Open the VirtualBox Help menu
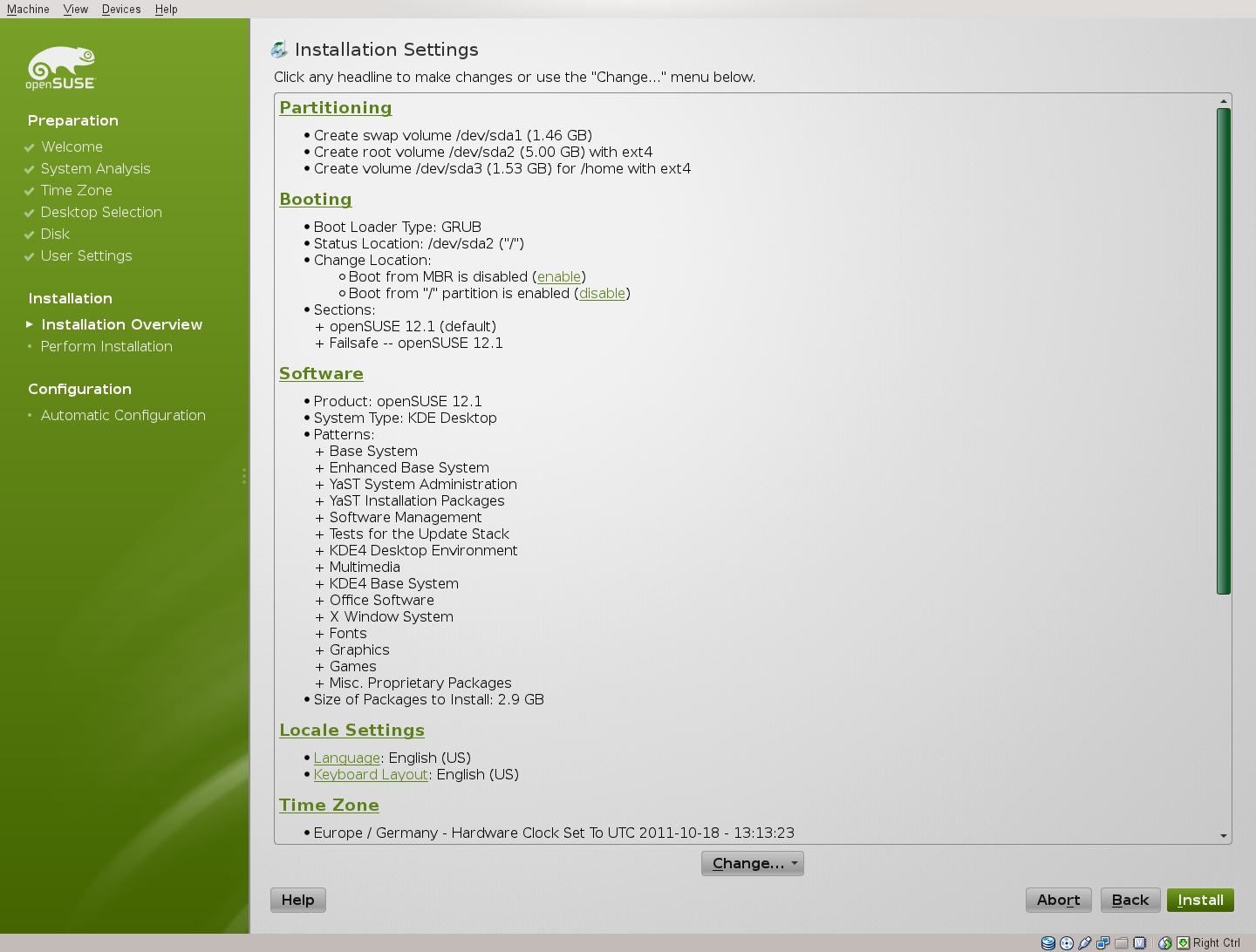This screenshot has width=1256, height=952. (167, 9)
